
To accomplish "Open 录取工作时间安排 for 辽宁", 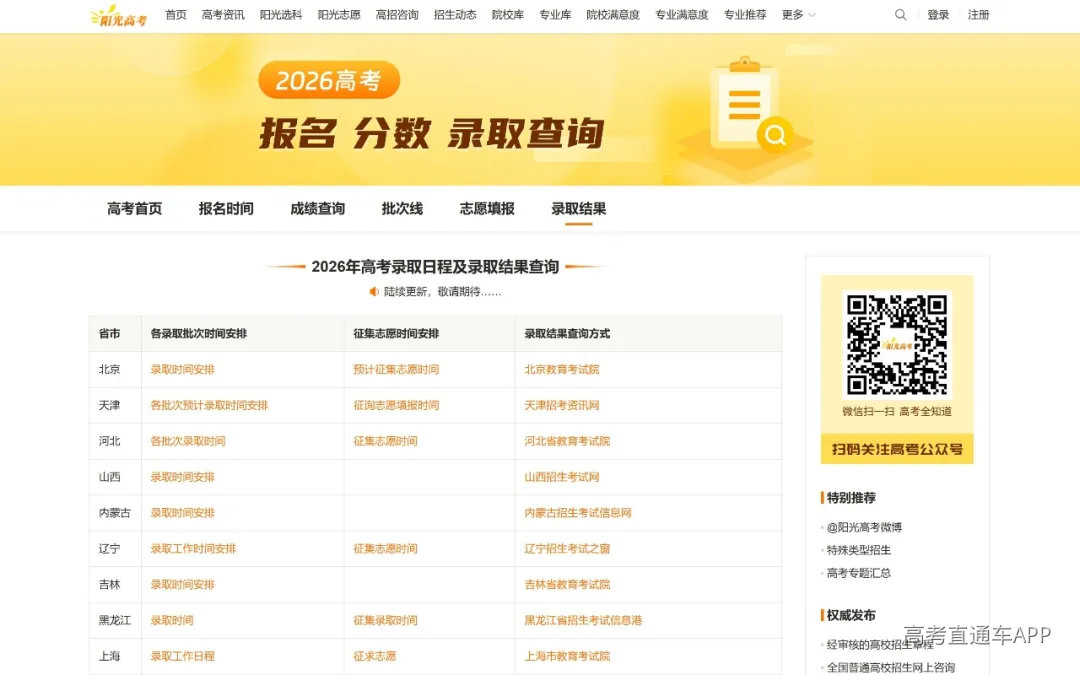I will [x=194, y=548].
